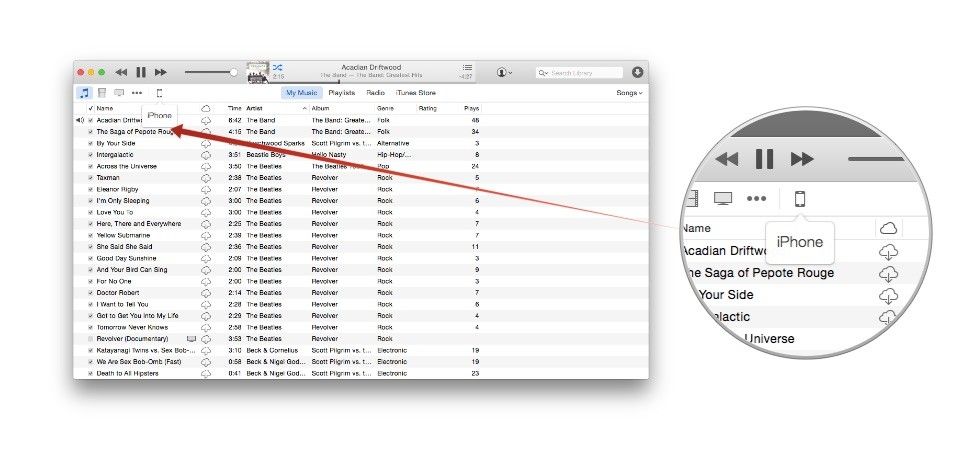Click the downloads arrow icon beside search
This screenshot has height=465, width=978.
(637, 72)
